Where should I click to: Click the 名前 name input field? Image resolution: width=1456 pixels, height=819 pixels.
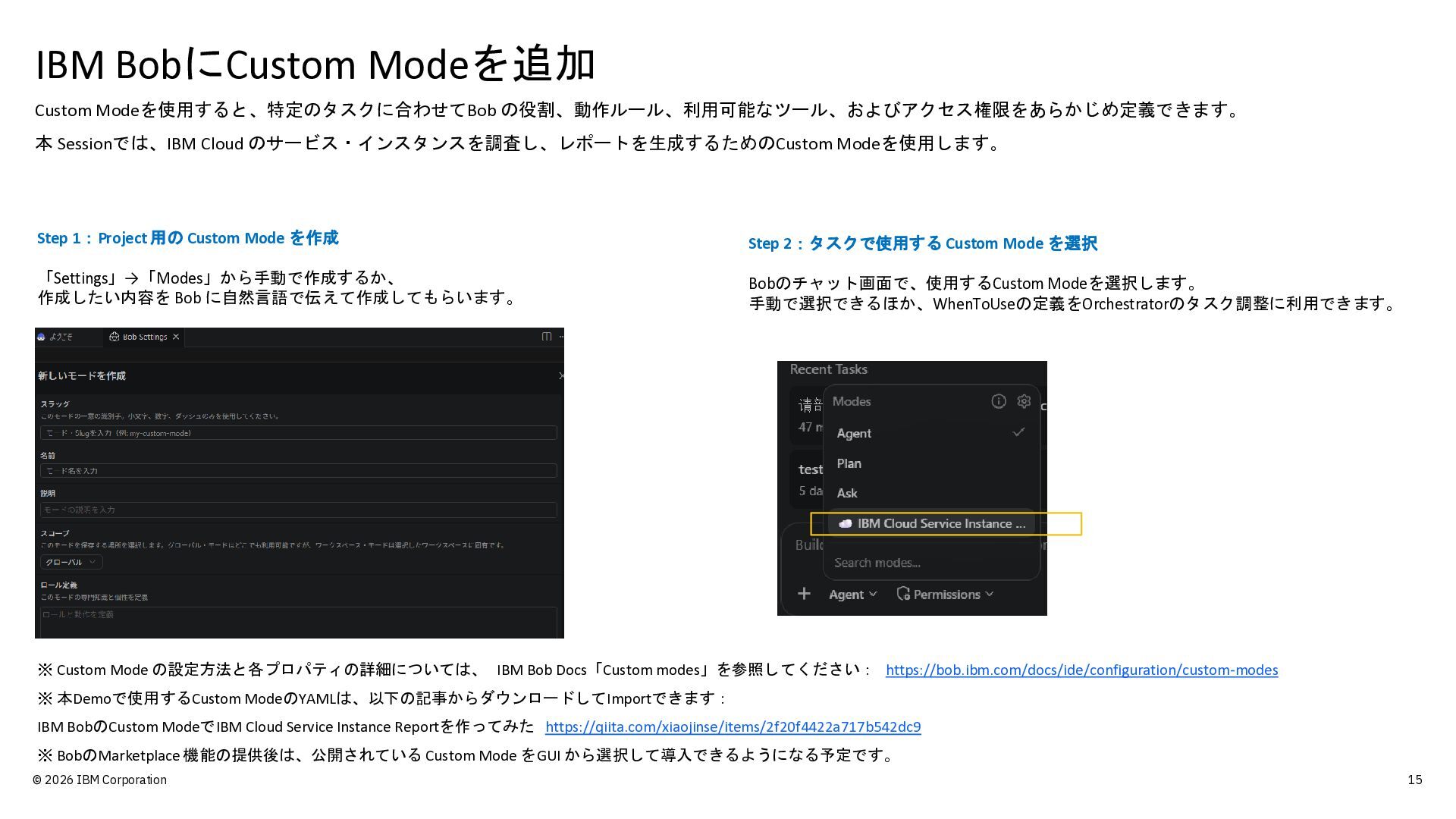[x=299, y=471]
